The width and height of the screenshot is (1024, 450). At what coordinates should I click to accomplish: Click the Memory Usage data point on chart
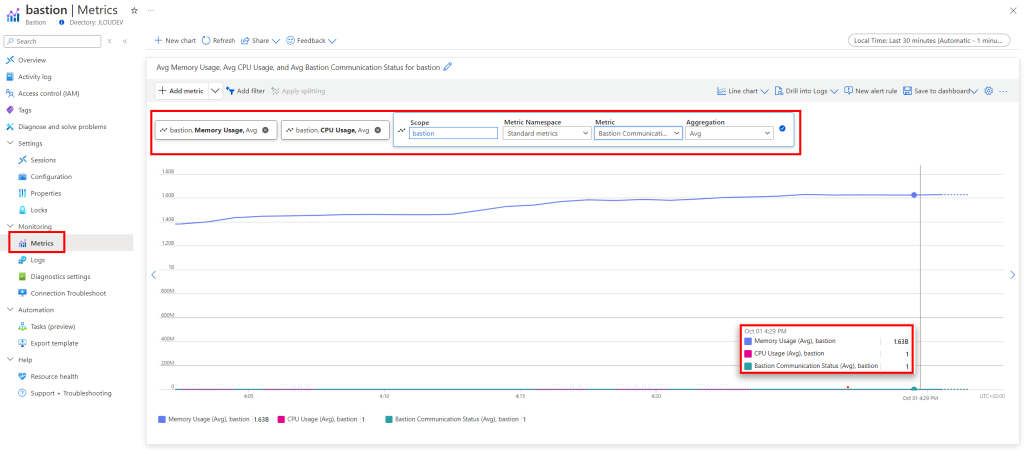914,195
